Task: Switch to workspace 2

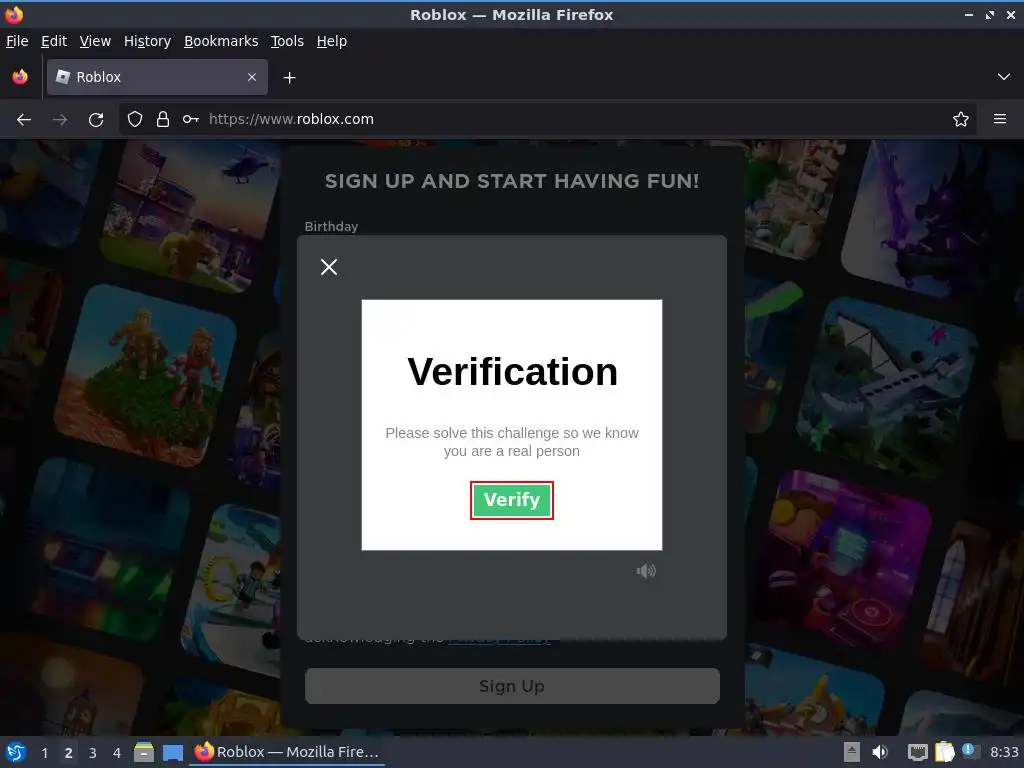Action: (x=69, y=753)
